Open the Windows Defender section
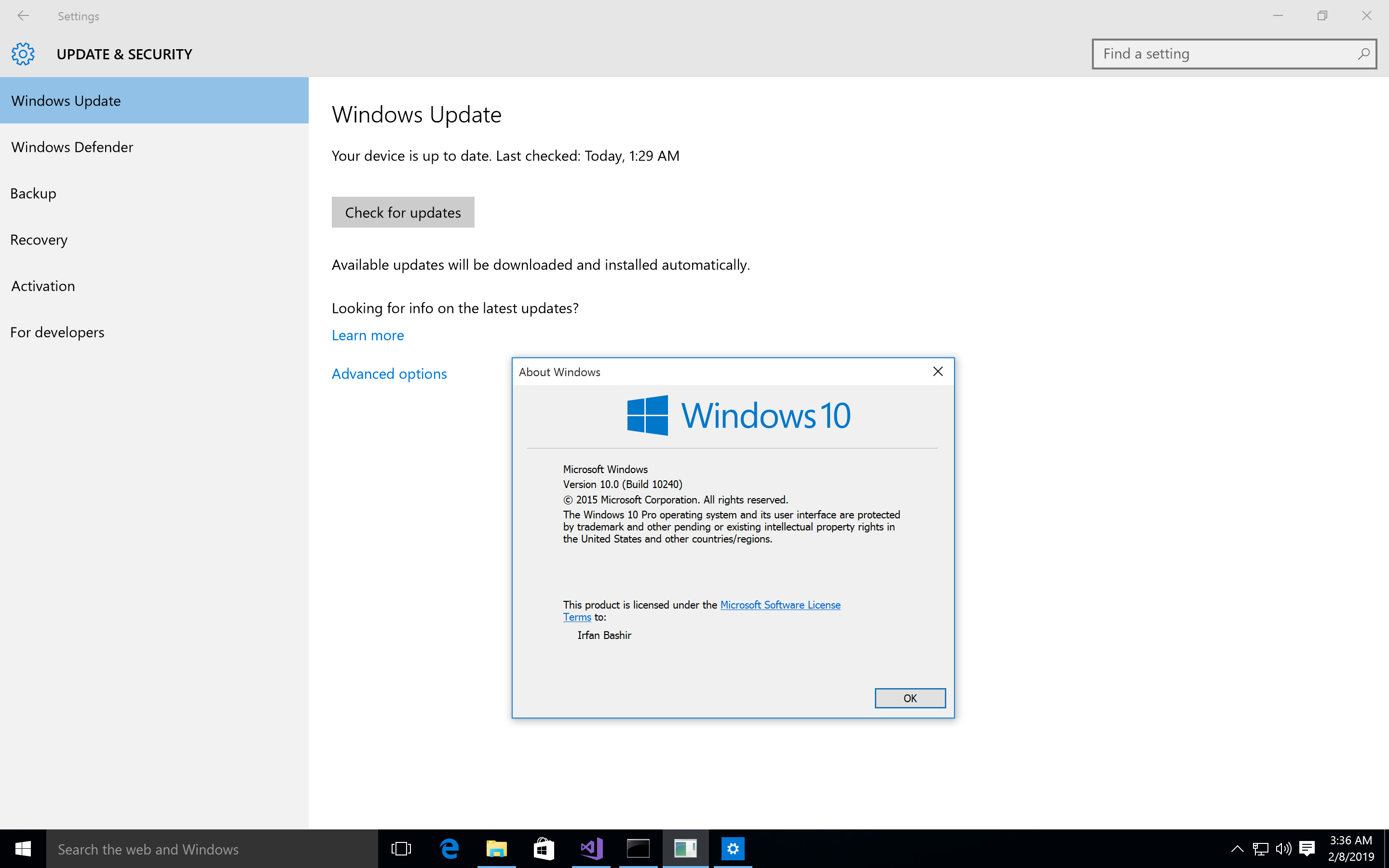Image resolution: width=1389 pixels, height=868 pixels. (154, 147)
